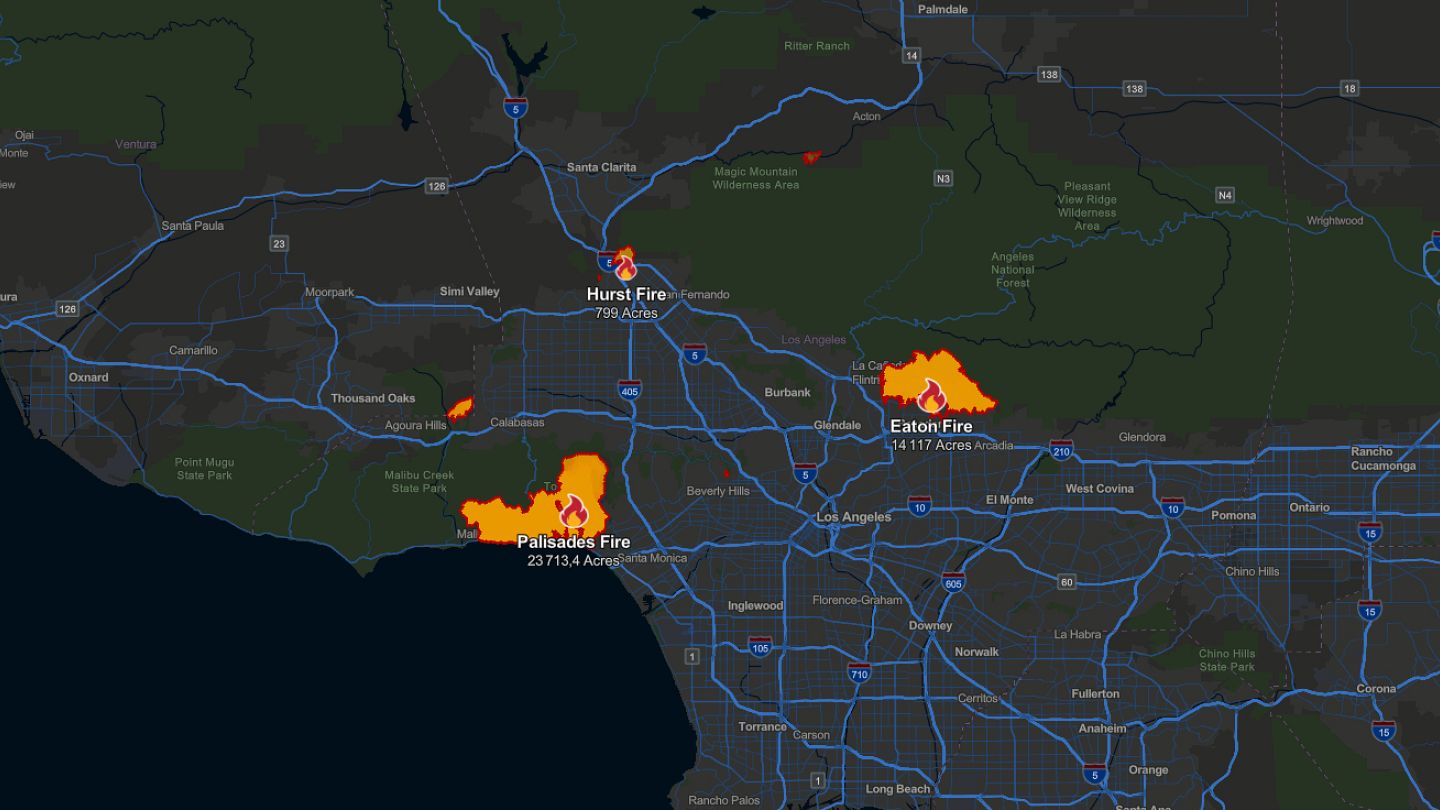Click the small fire perimeter near Agoura Hills
Viewport: 1440px width, 810px height.
pos(460,408)
